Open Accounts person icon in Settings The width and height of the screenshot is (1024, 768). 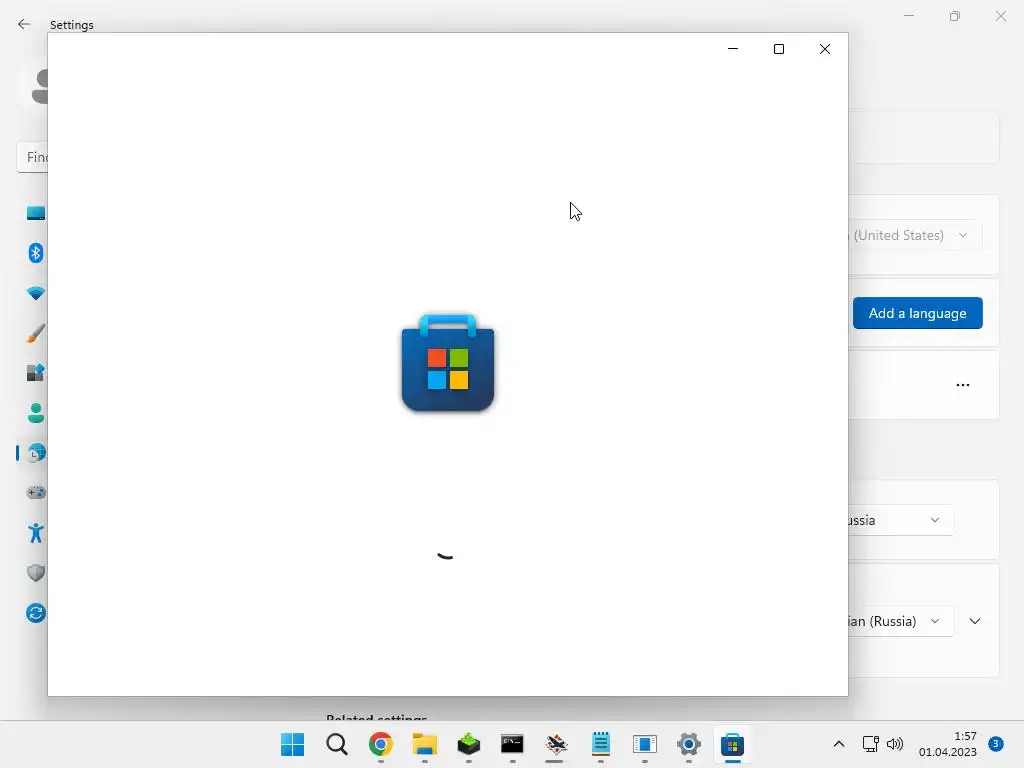[x=36, y=413]
